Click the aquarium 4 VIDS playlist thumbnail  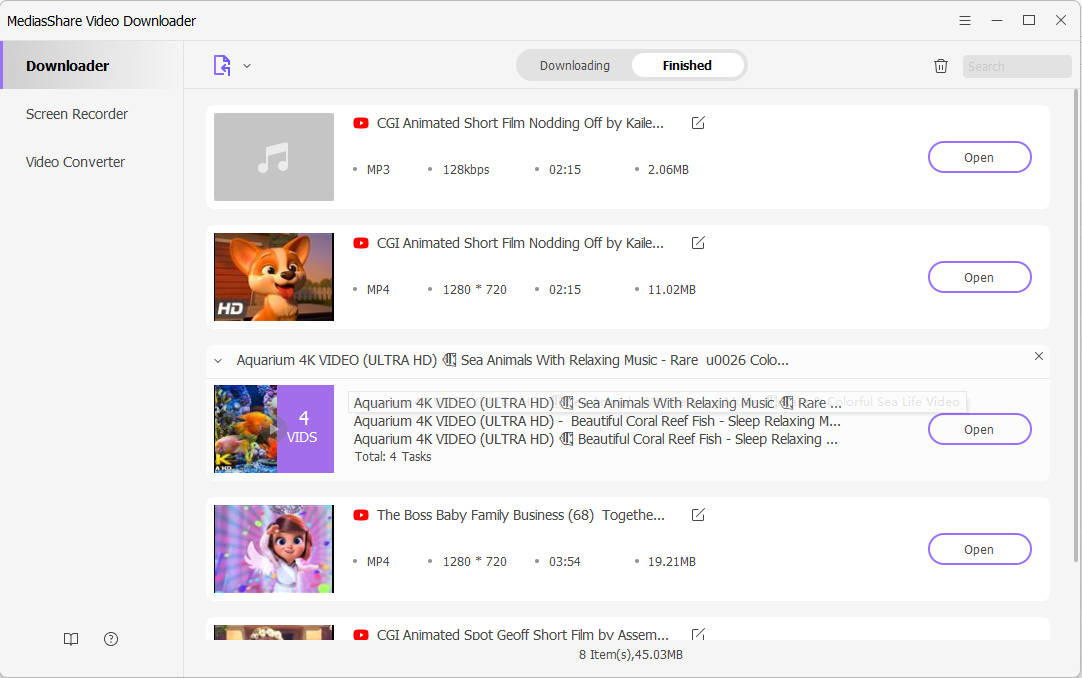point(274,429)
